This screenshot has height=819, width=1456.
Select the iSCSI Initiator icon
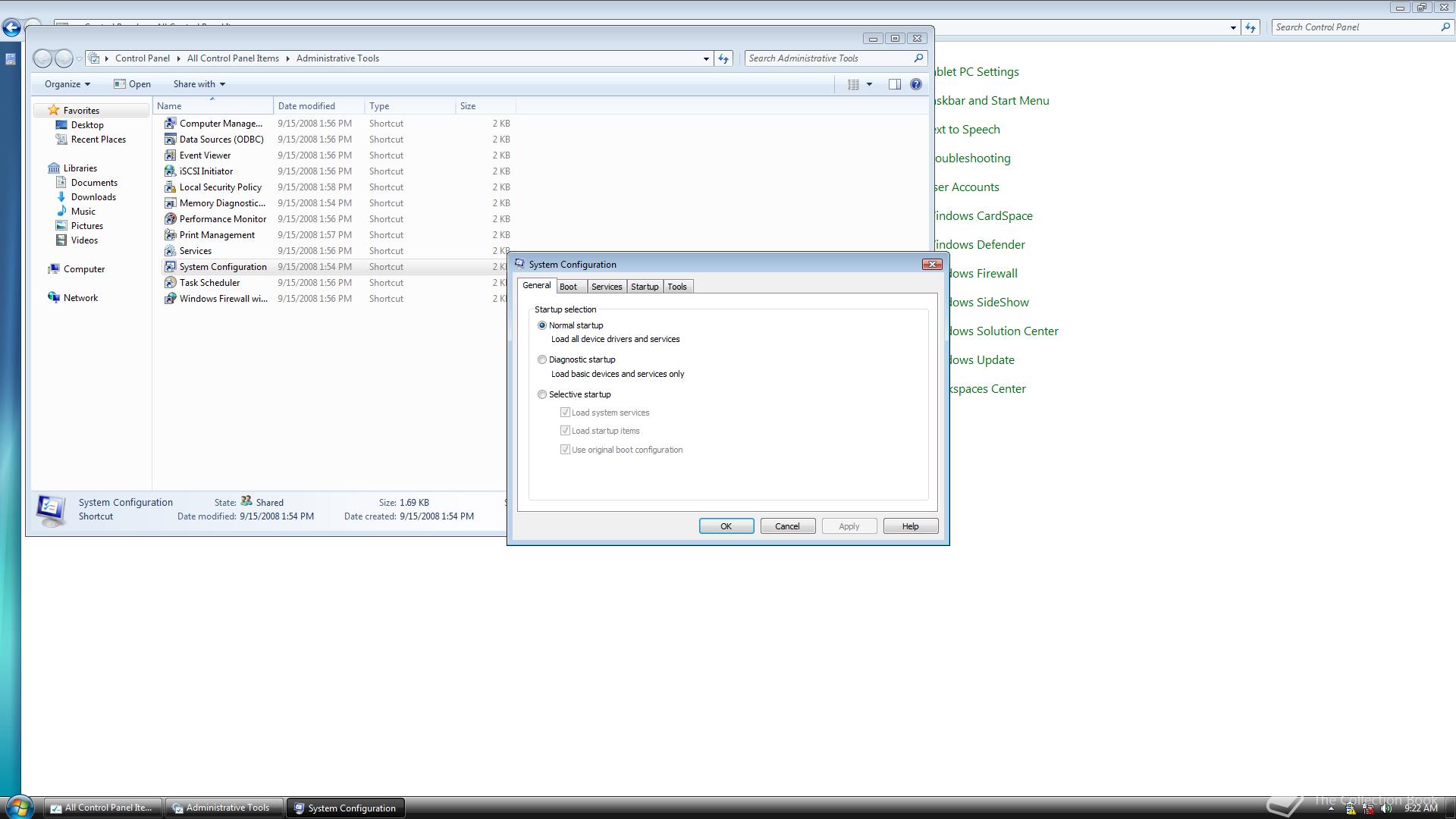(171, 171)
